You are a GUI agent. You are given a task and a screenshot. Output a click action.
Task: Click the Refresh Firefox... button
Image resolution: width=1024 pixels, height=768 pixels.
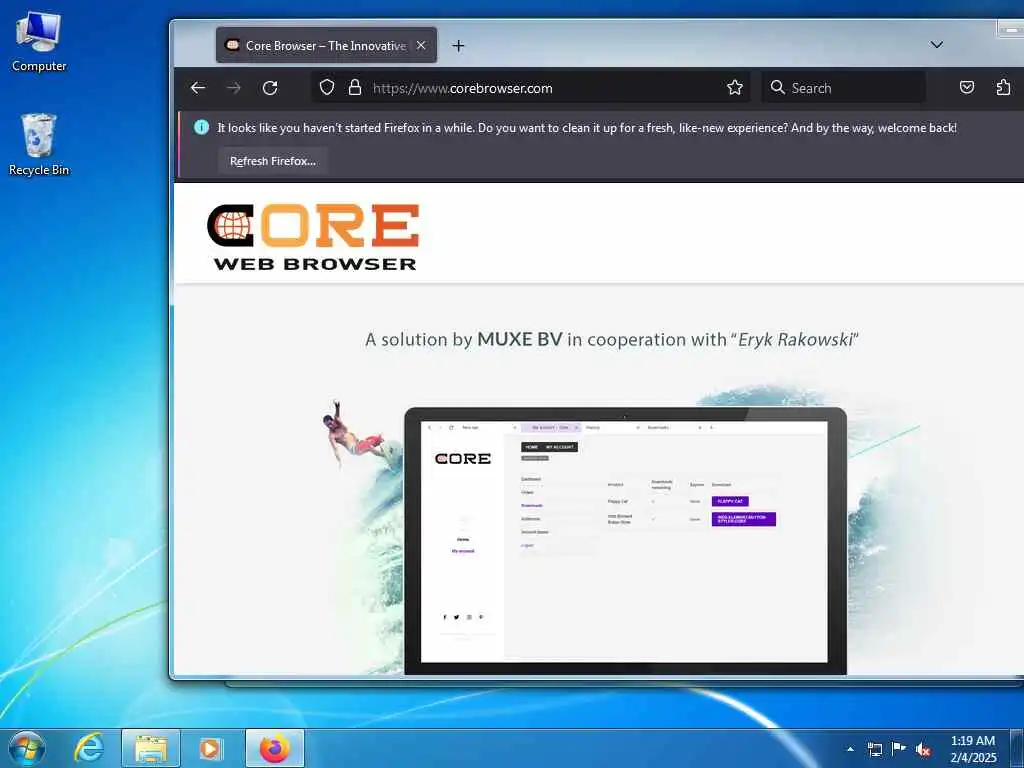coord(272,161)
